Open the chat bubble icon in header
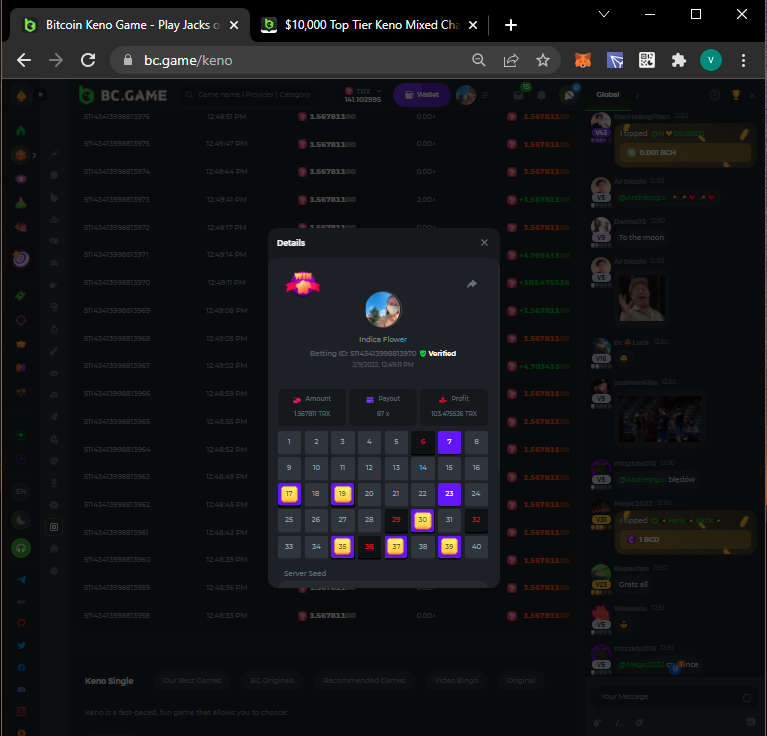 click(x=567, y=95)
